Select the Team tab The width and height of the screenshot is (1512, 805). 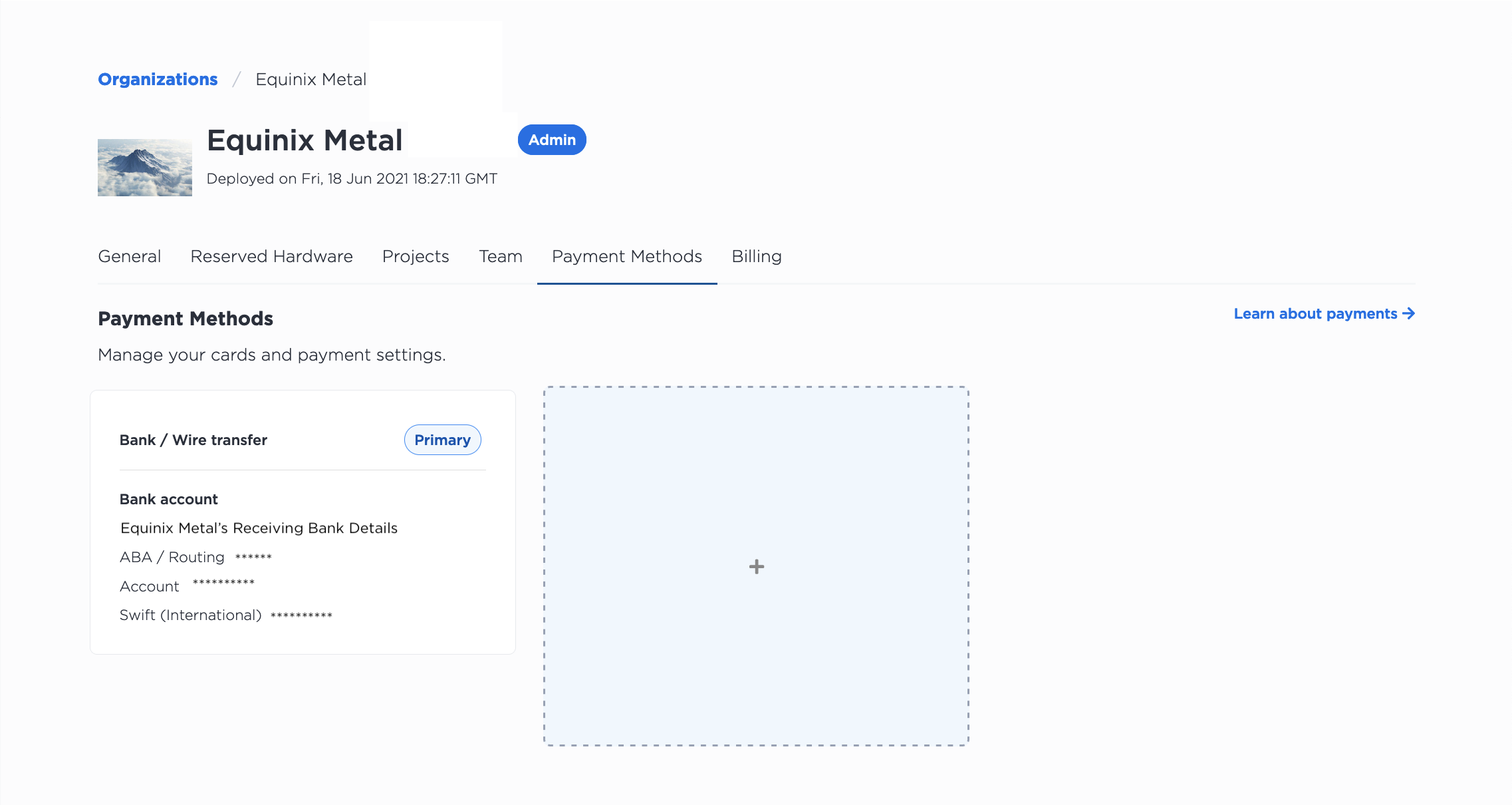point(501,257)
